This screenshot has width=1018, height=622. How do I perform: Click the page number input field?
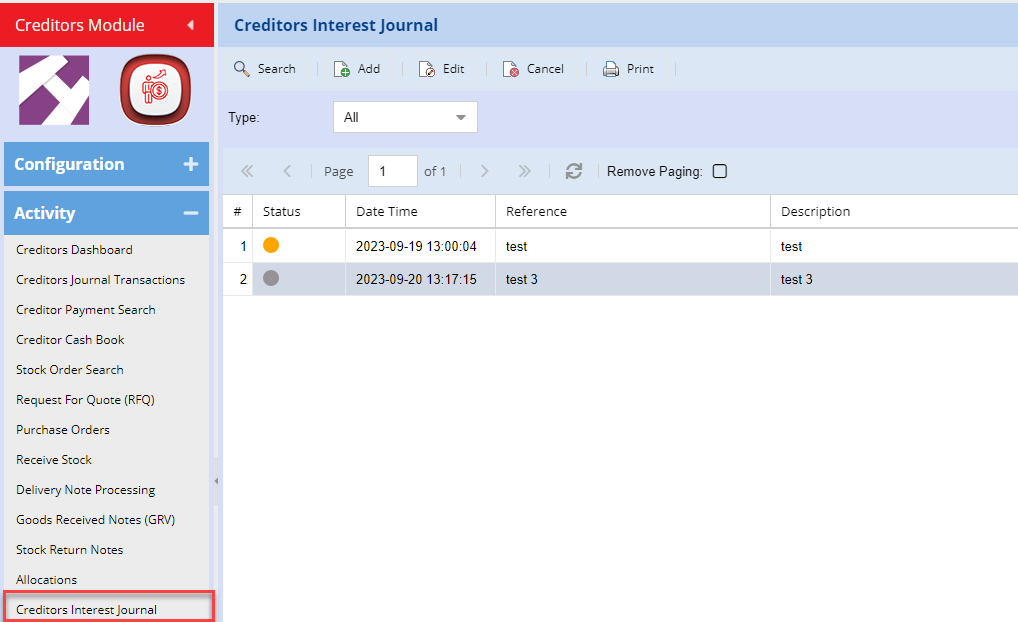click(393, 171)
